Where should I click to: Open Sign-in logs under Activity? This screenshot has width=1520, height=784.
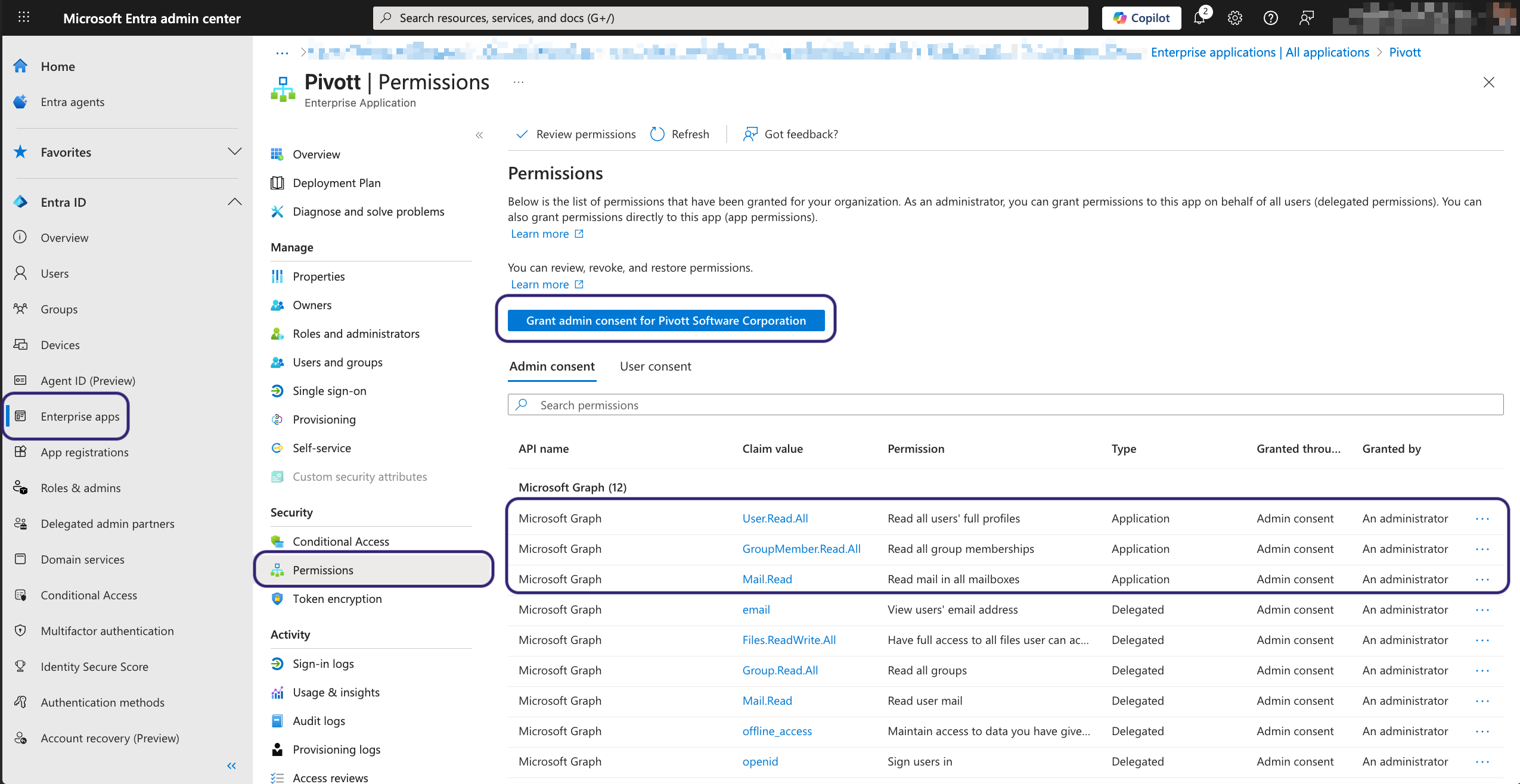pos(323,664)
